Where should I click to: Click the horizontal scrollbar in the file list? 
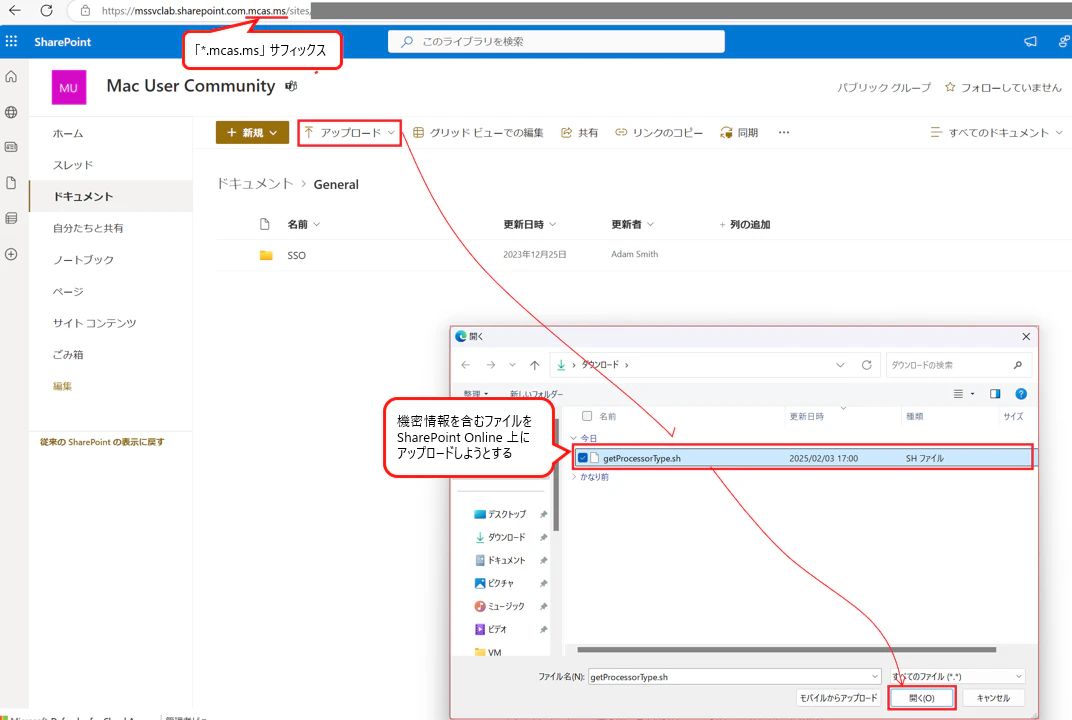[x=786, y=650]
